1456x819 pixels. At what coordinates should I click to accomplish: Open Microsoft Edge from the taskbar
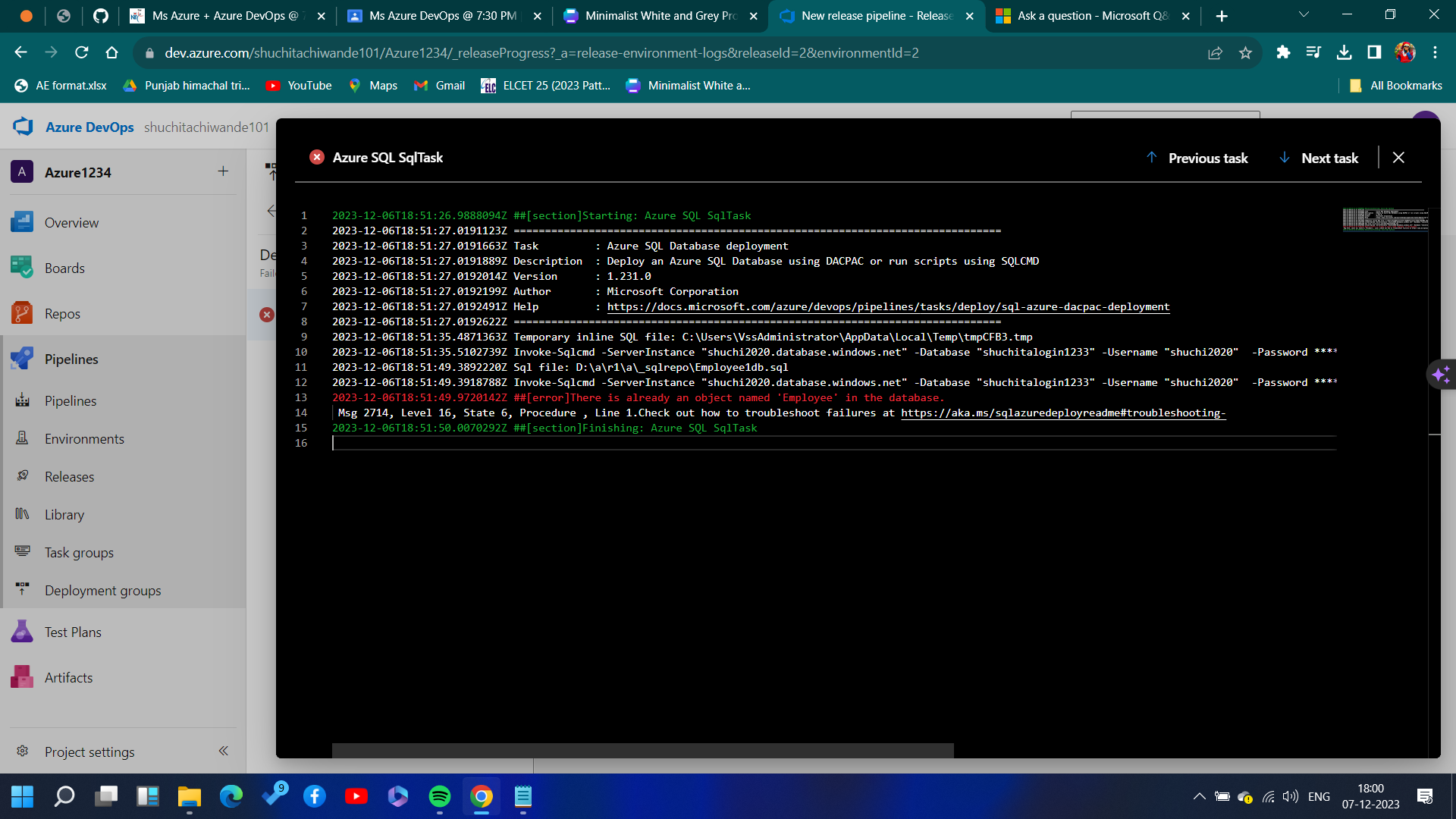(x=231, y=796)
